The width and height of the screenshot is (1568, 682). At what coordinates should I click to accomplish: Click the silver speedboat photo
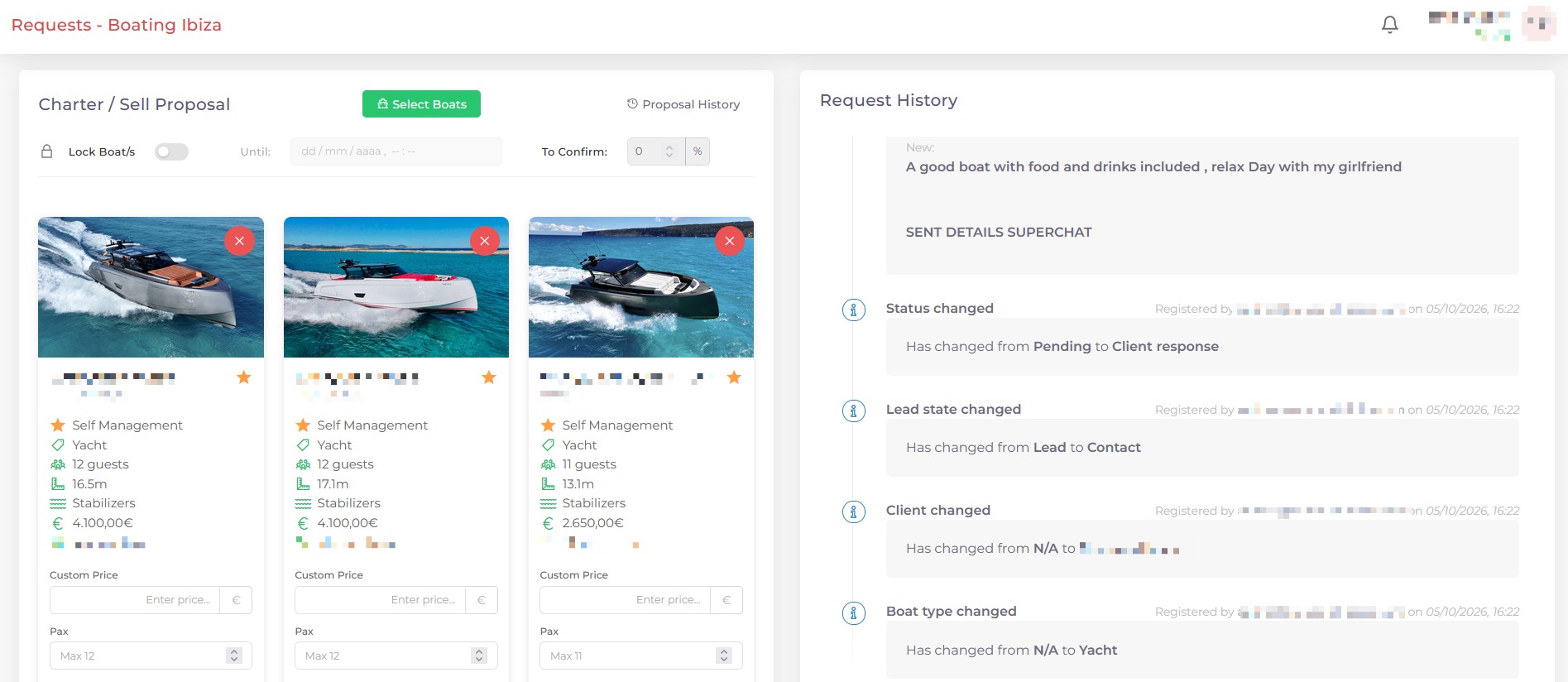tap(151, 287)
